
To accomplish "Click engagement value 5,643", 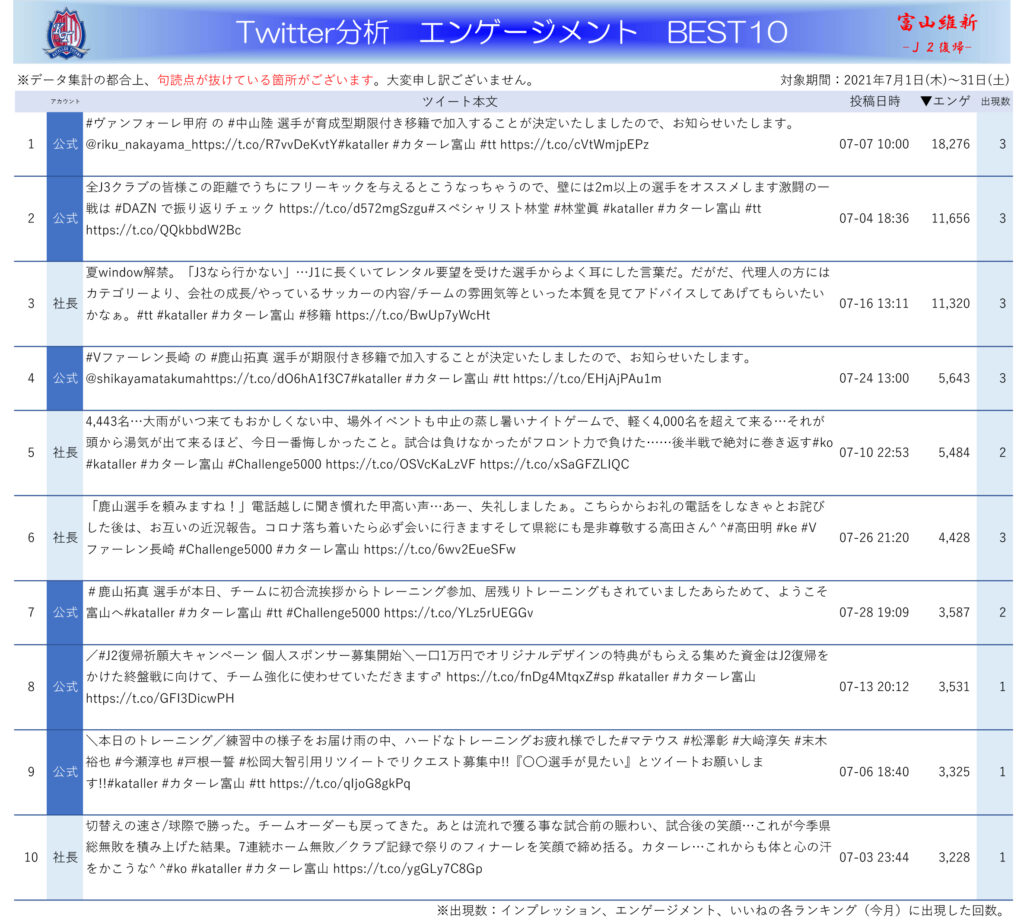I will 953,378.
